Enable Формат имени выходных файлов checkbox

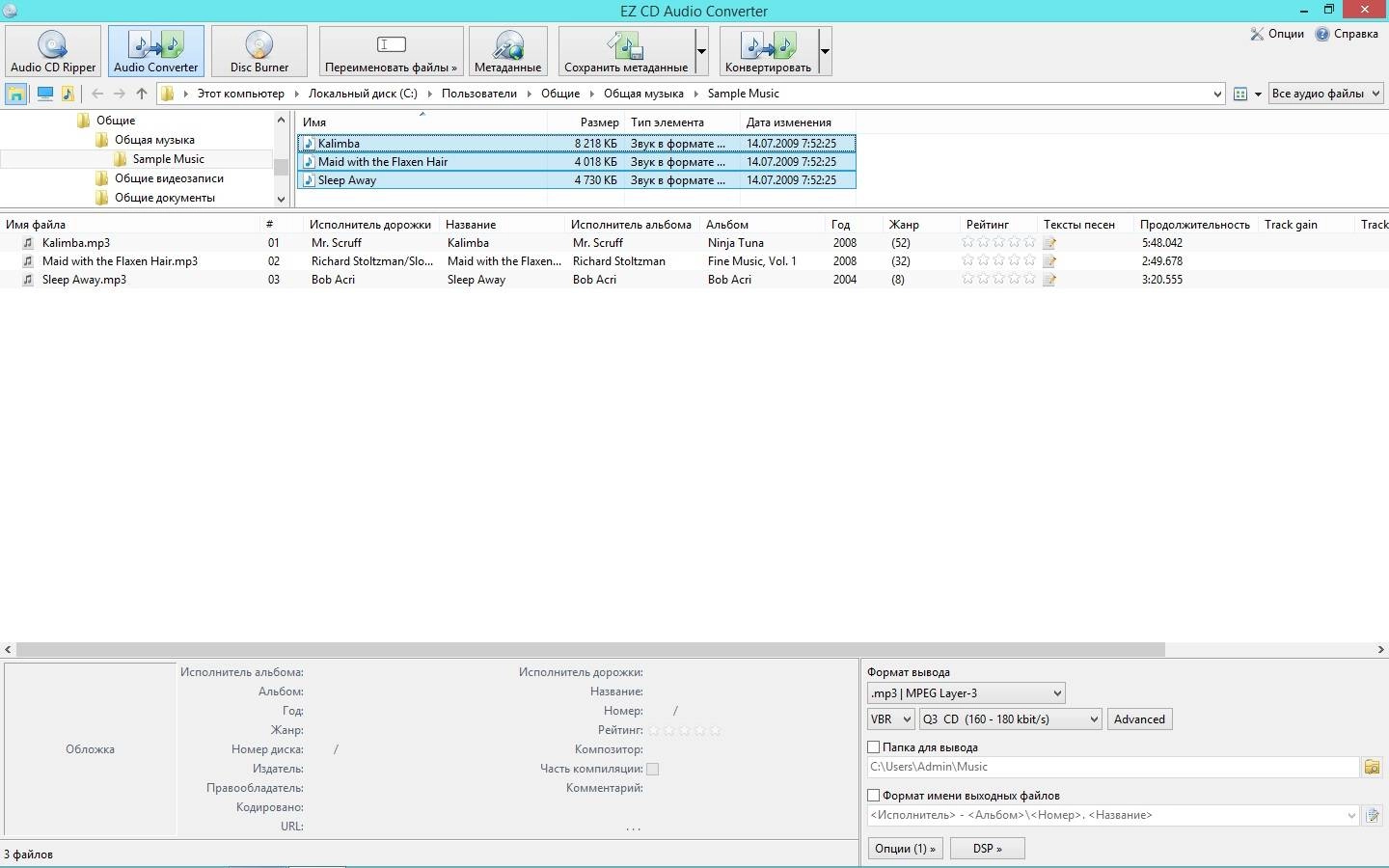coord(874,796)
